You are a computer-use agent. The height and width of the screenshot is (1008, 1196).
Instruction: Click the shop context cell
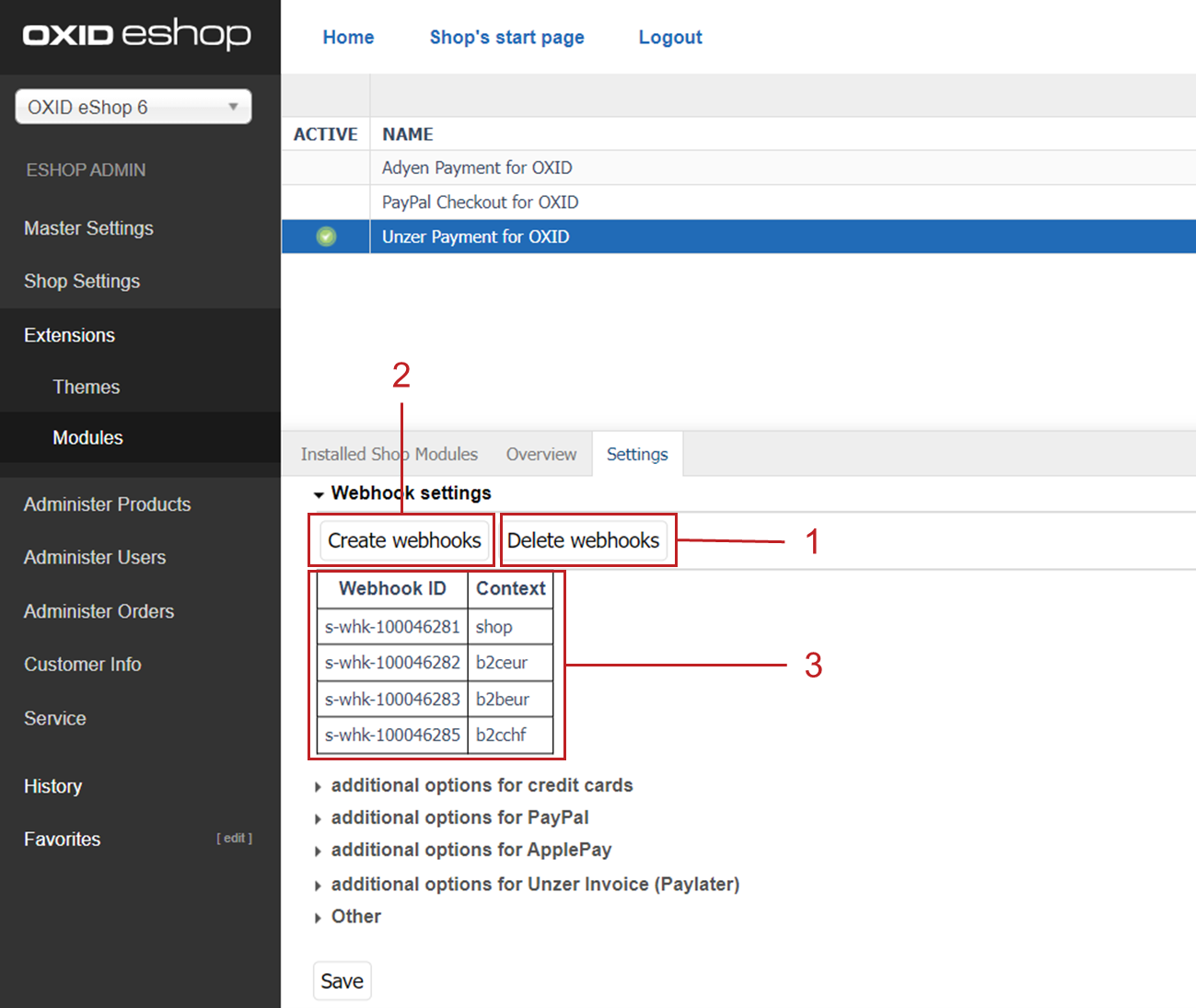pyautogui.click(x=511, y=627)
